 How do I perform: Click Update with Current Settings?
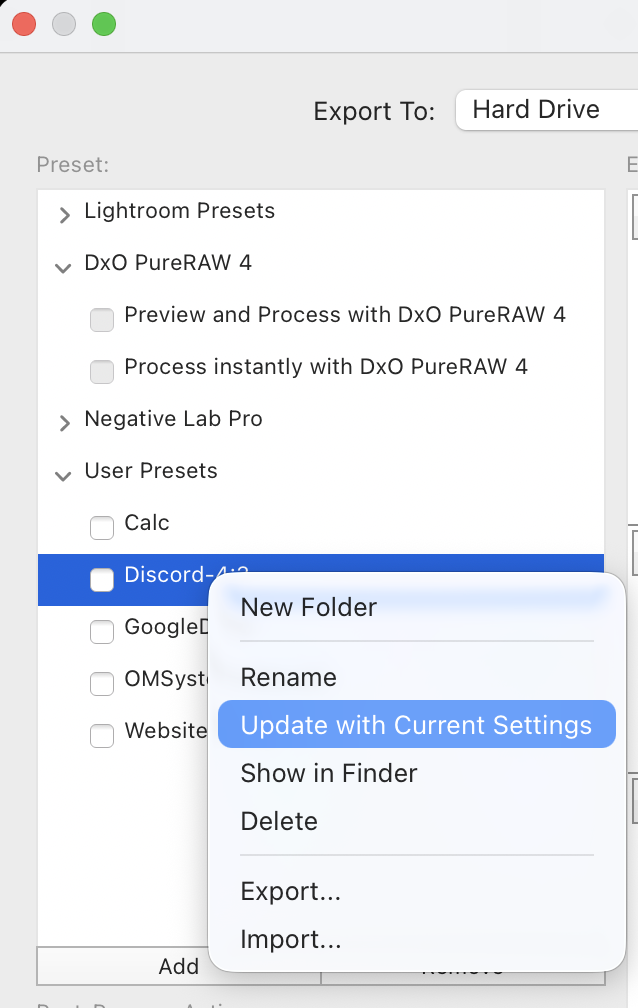[416, 725]
